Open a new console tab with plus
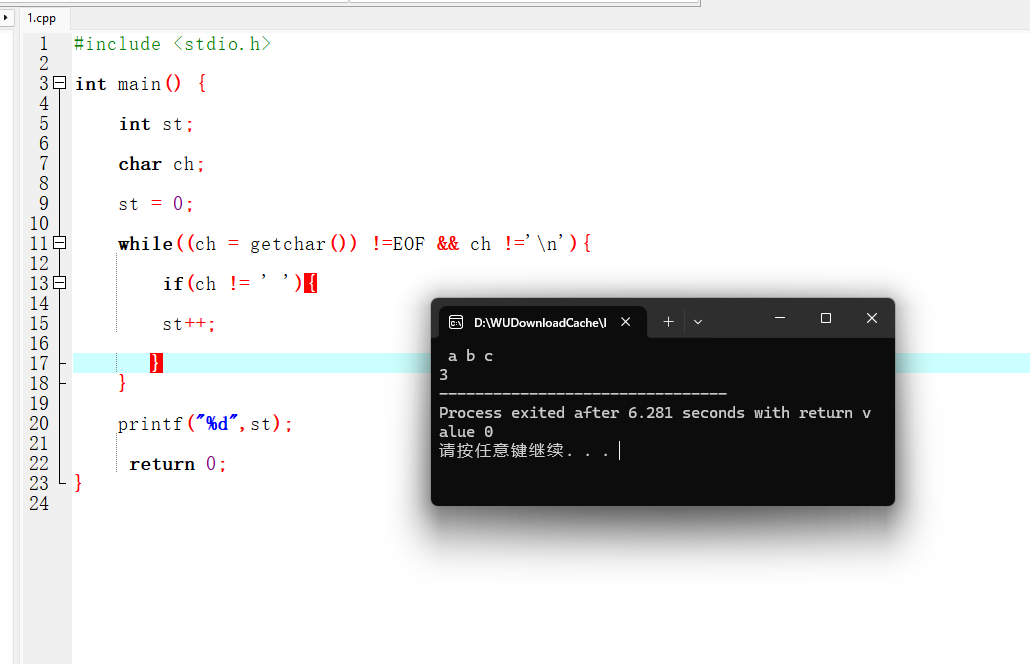 tap(668, 322)
